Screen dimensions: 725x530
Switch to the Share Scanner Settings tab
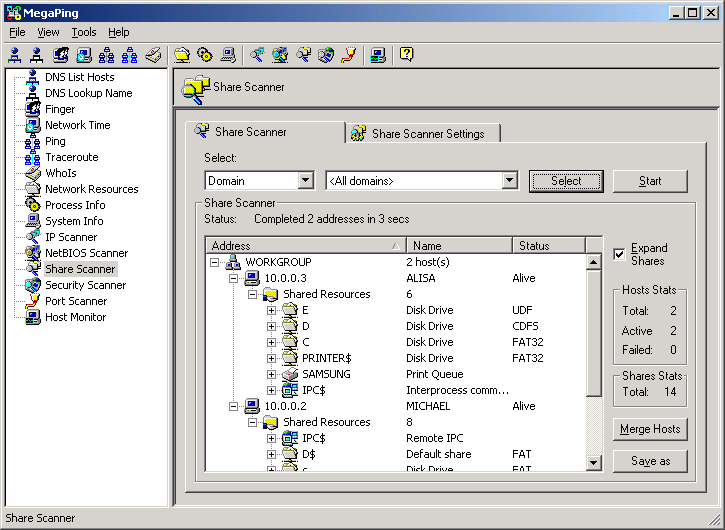(x=423, y=134)
